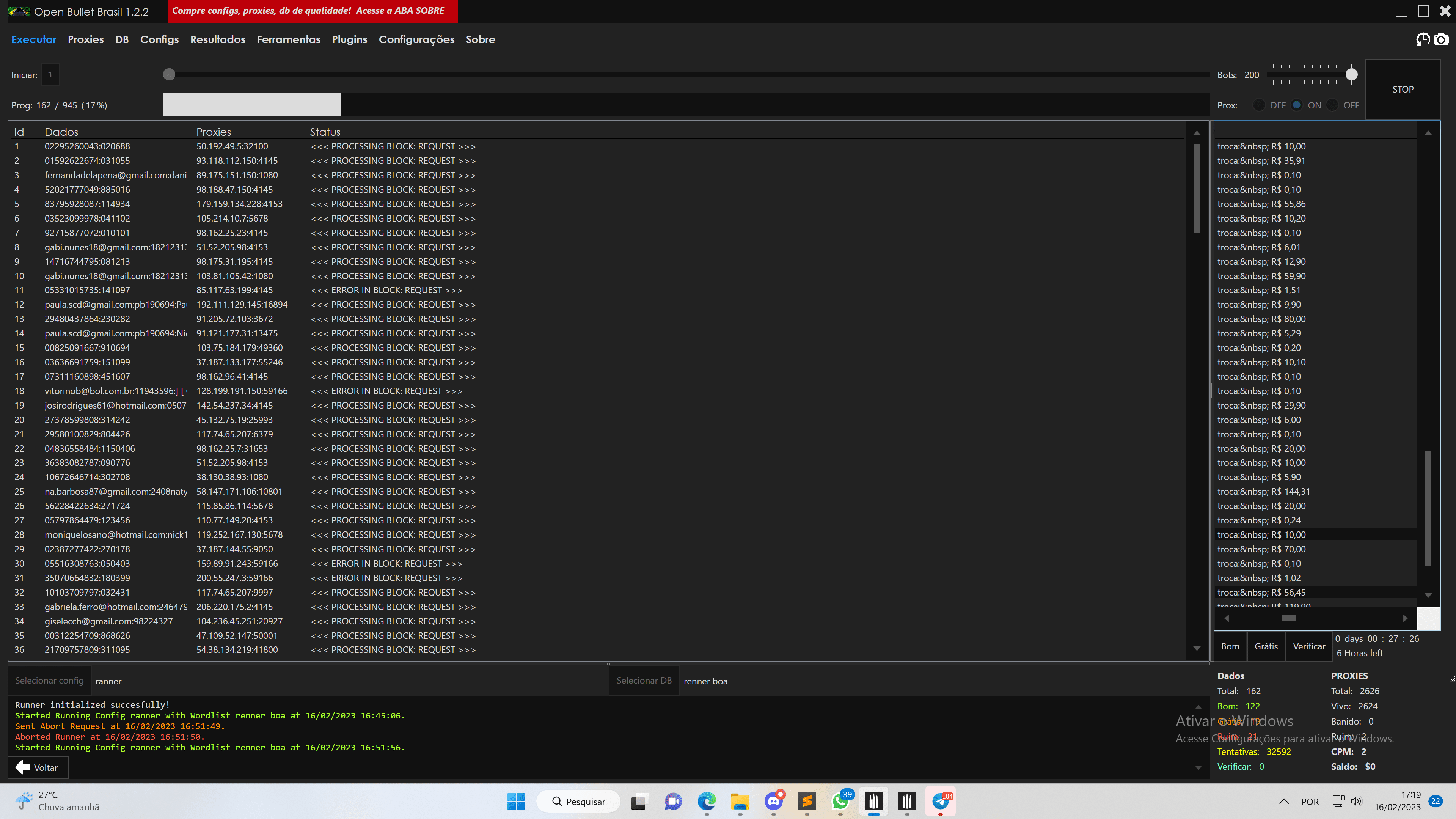Click the down scroll arrow of the results list
1456x819 pixels.
pos(1197,649)
